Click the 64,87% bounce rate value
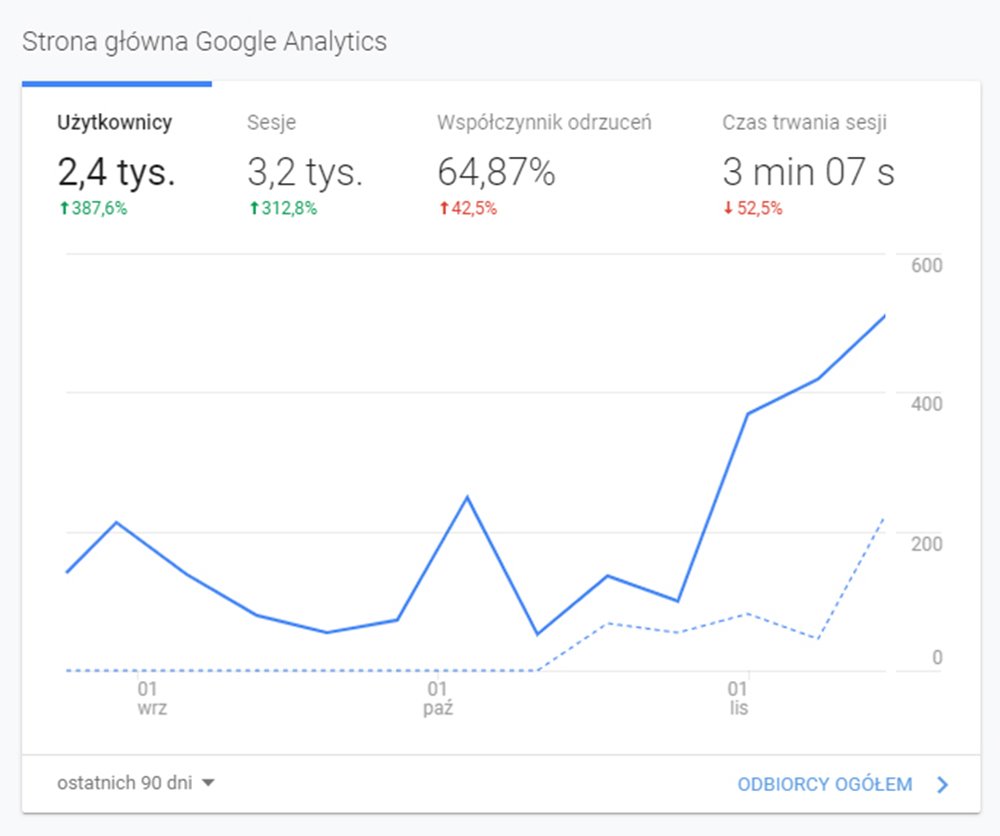Screen dimensions: 1000x836 (x=496, y=173)
